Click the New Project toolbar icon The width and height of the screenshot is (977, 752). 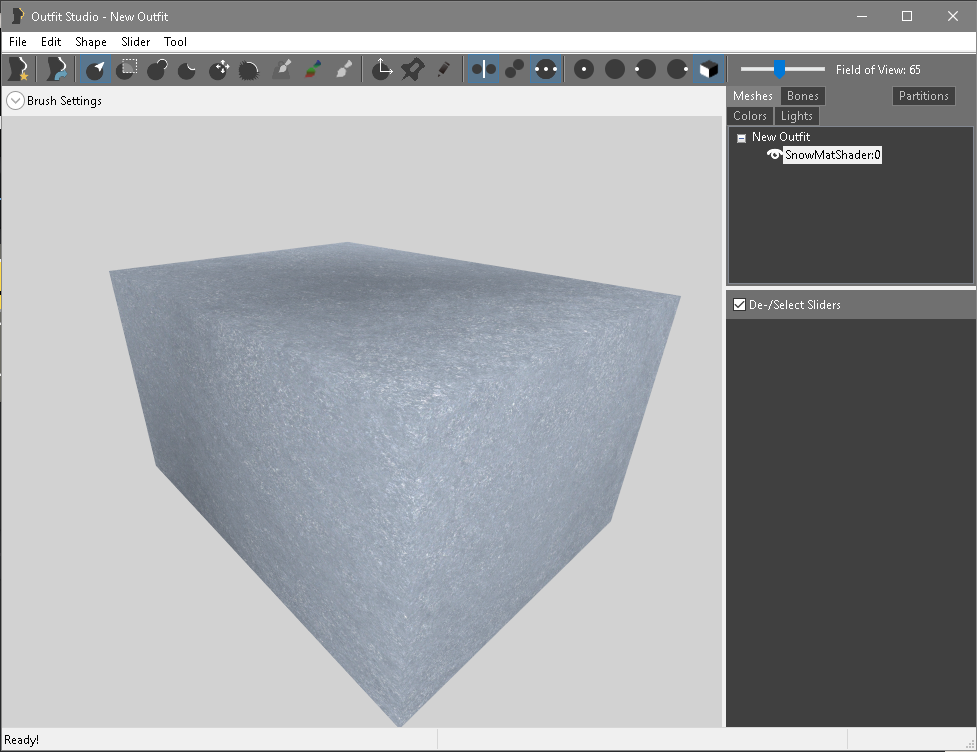[18, 69]
